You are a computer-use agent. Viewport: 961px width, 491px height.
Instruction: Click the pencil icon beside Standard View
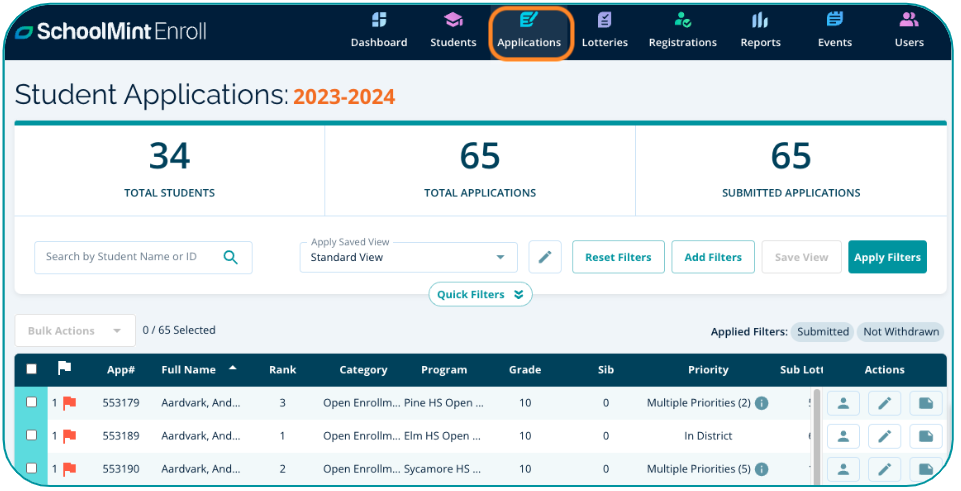[x=544, y=257]
